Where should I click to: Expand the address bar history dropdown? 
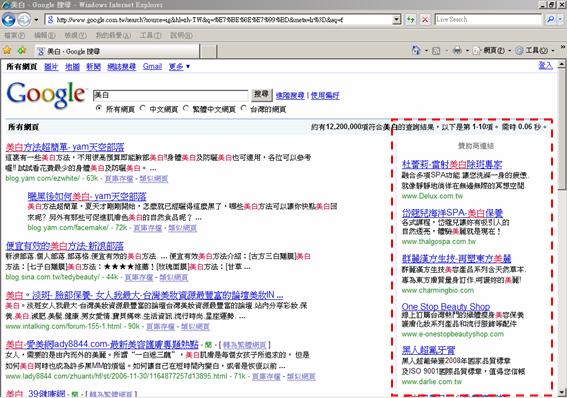(397, 20)
